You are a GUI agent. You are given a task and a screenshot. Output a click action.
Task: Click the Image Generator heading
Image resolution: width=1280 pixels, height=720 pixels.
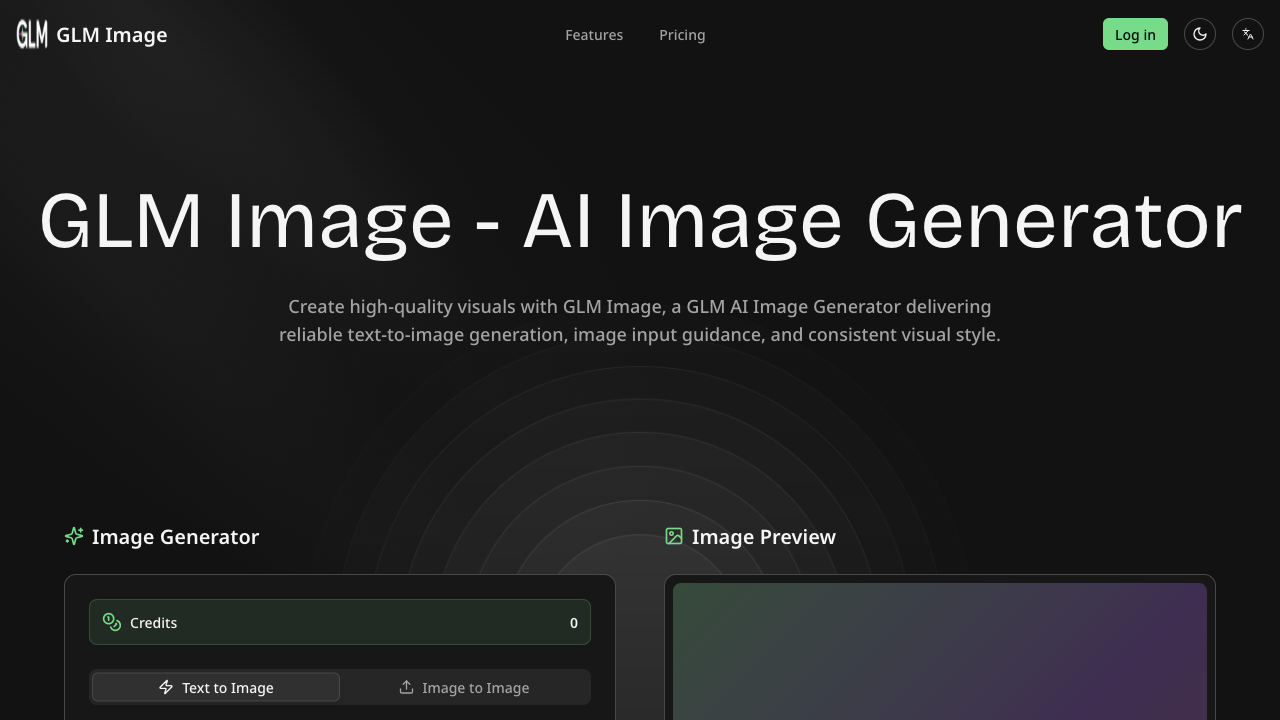click(x=175, y=537)
